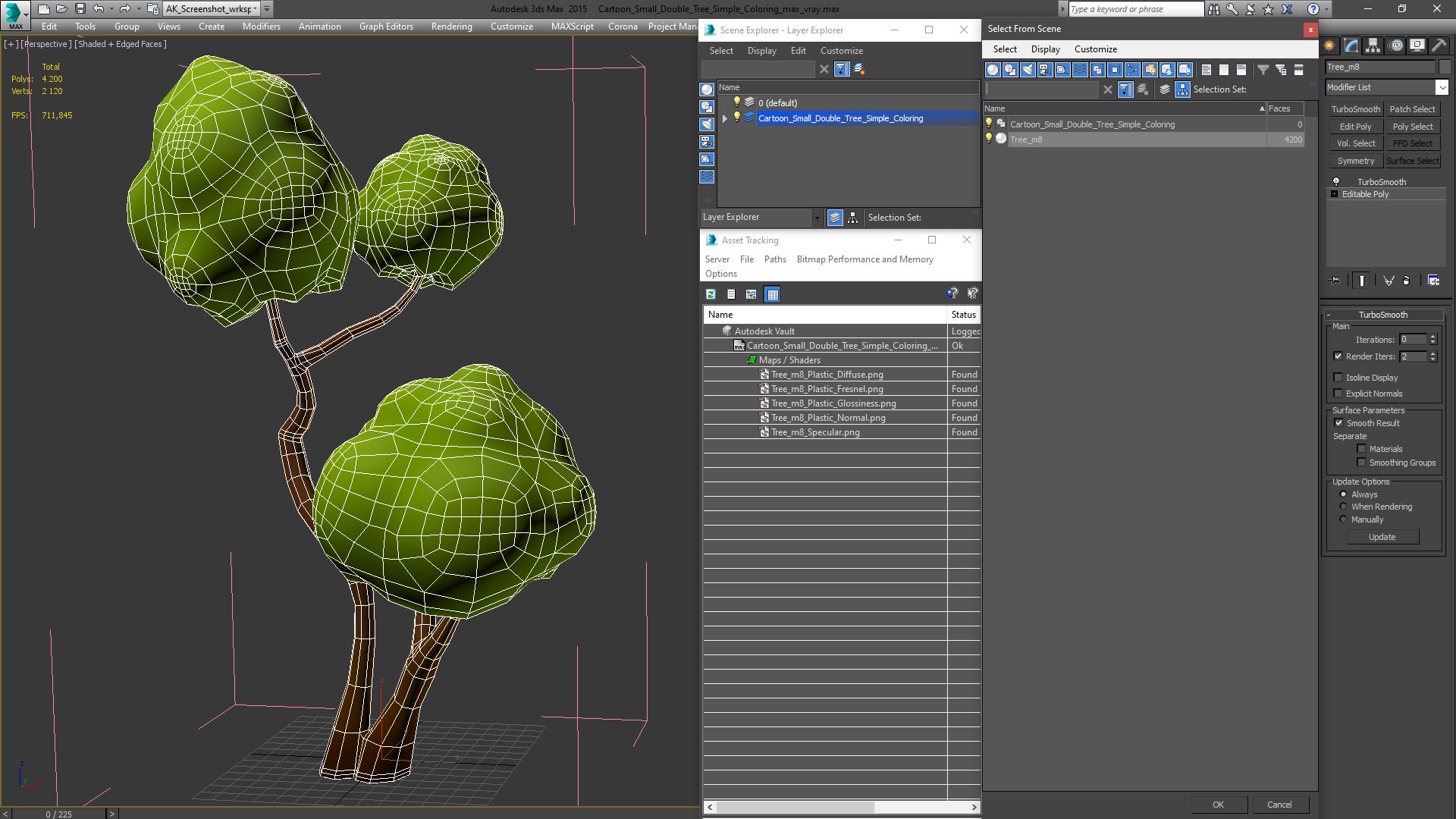This screenshot has height=819, width=1456.
Task: Open the Hierarchy command panel tab
Action: 1373,45
